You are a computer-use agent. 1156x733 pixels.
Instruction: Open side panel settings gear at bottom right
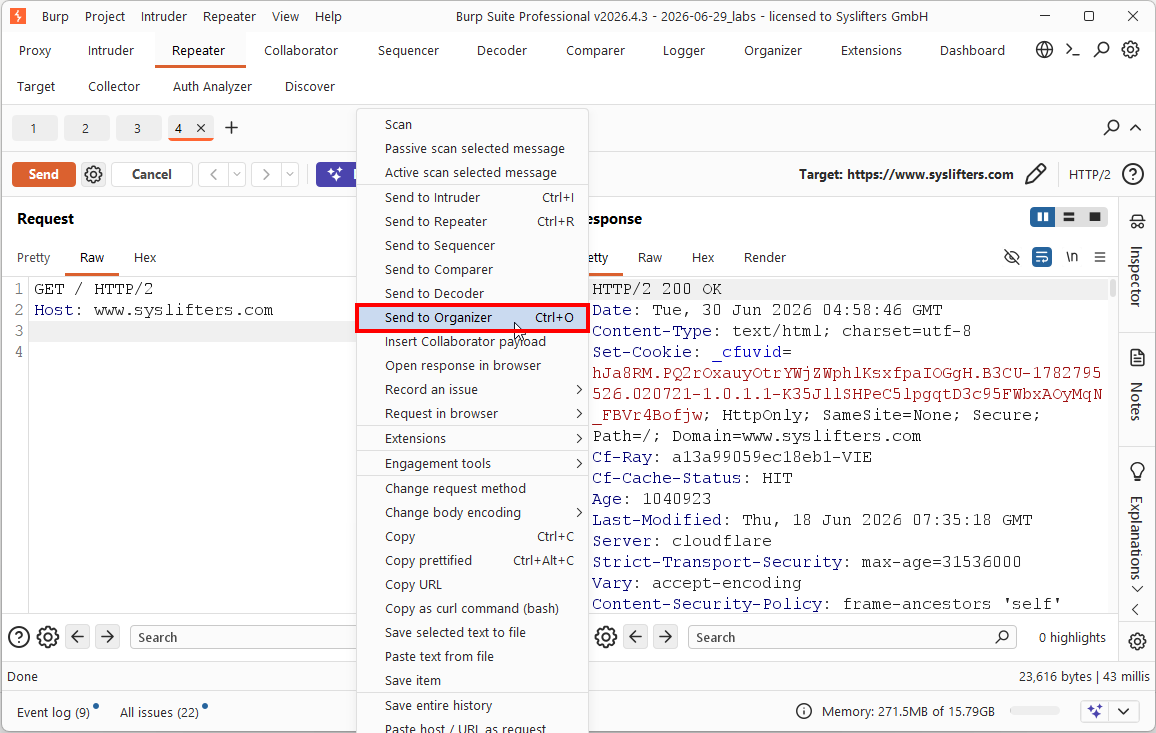(x=1137, y=641)
